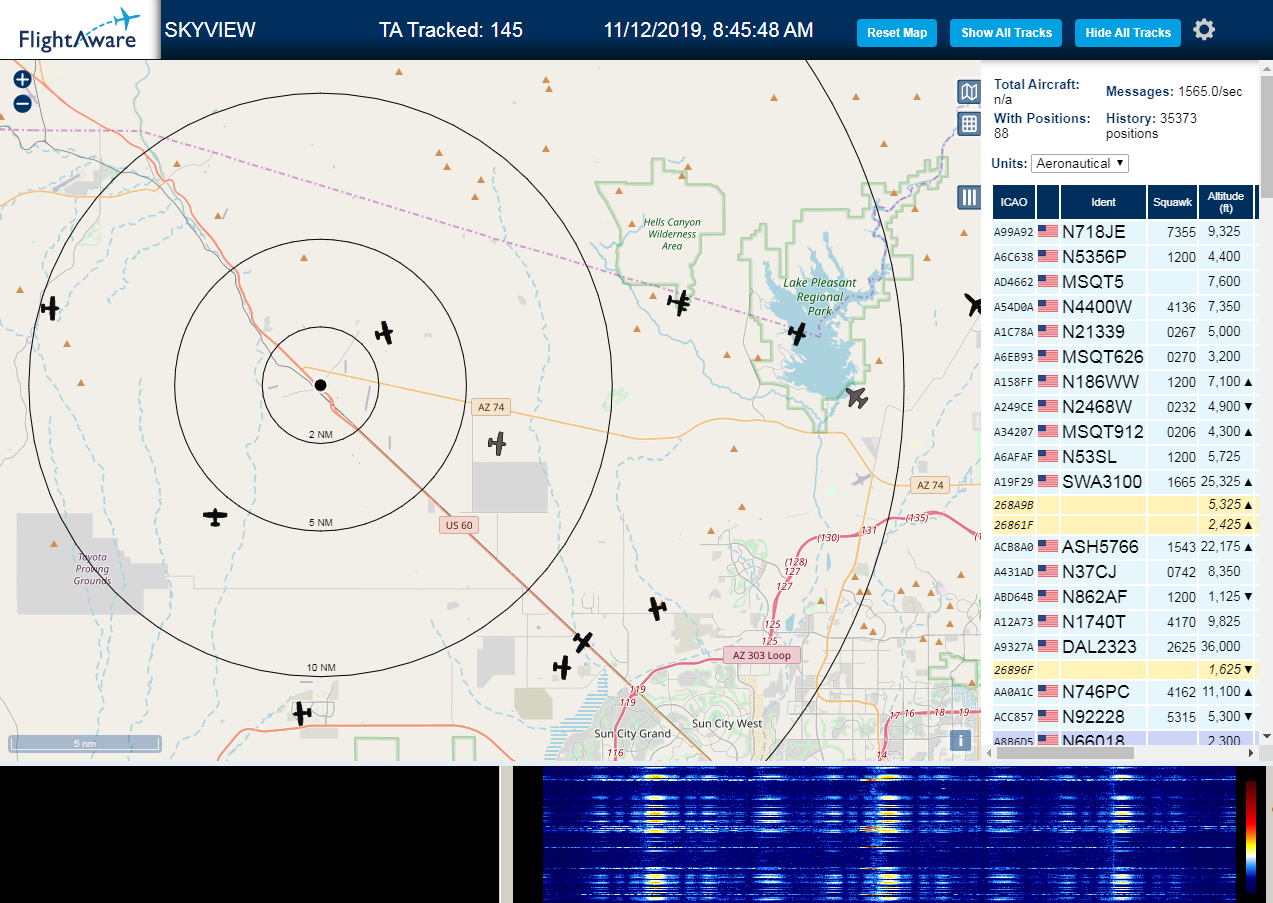Open settings gear in header
1273x903 pixels.
point(1204,30)
